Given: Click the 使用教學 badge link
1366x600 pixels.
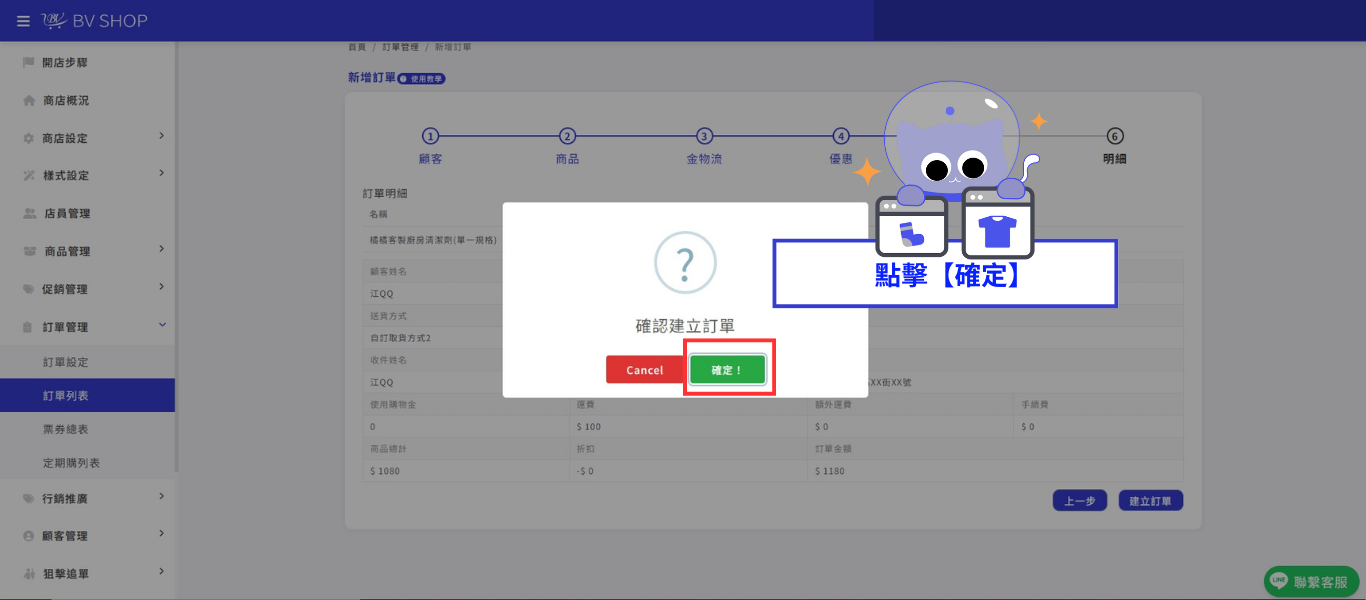Looking at the screenshot, I should pyautogui.click(x=421, y=79).
